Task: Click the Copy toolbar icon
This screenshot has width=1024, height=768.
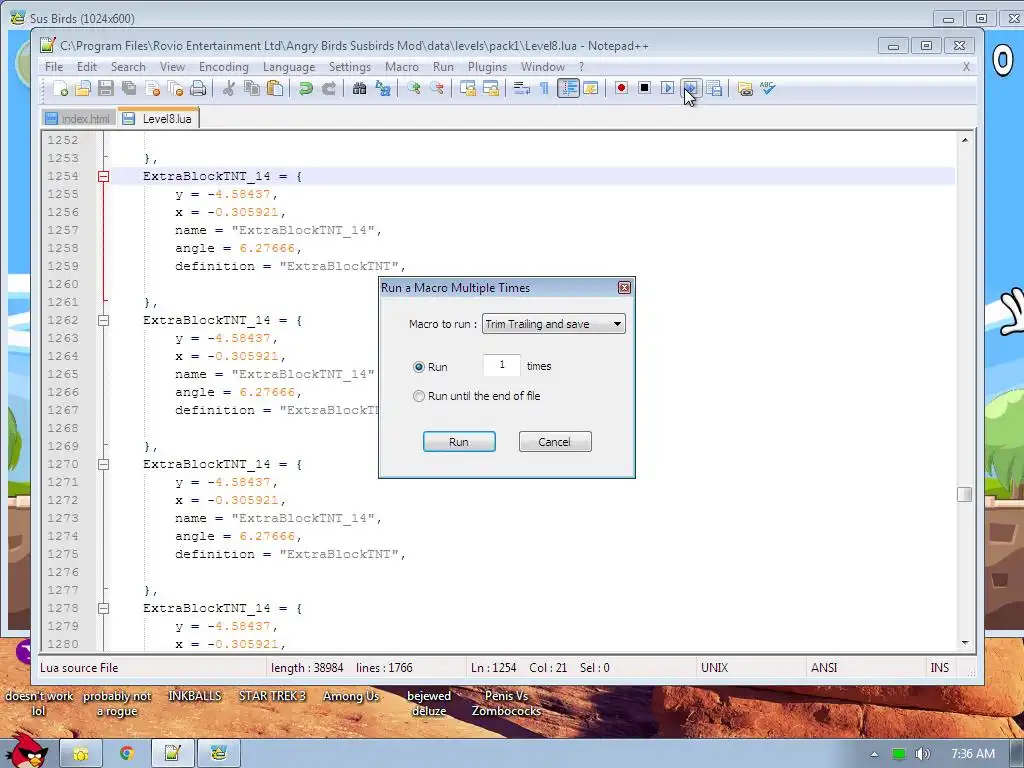Action: coord(251,88)
